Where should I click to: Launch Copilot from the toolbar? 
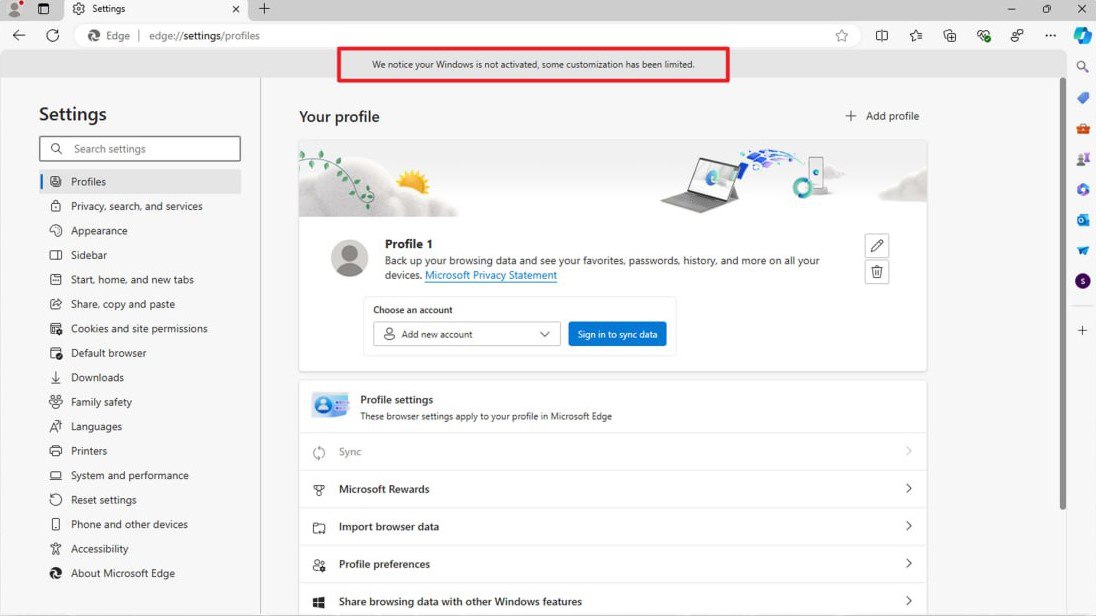(x=1083, y=36)
